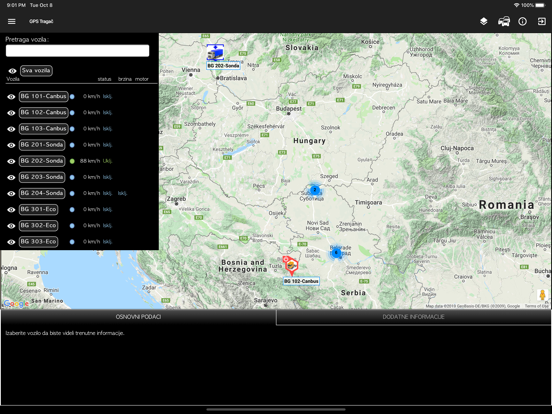Open the map layers icon
This screenshot has width=552, height=414.
484,21
